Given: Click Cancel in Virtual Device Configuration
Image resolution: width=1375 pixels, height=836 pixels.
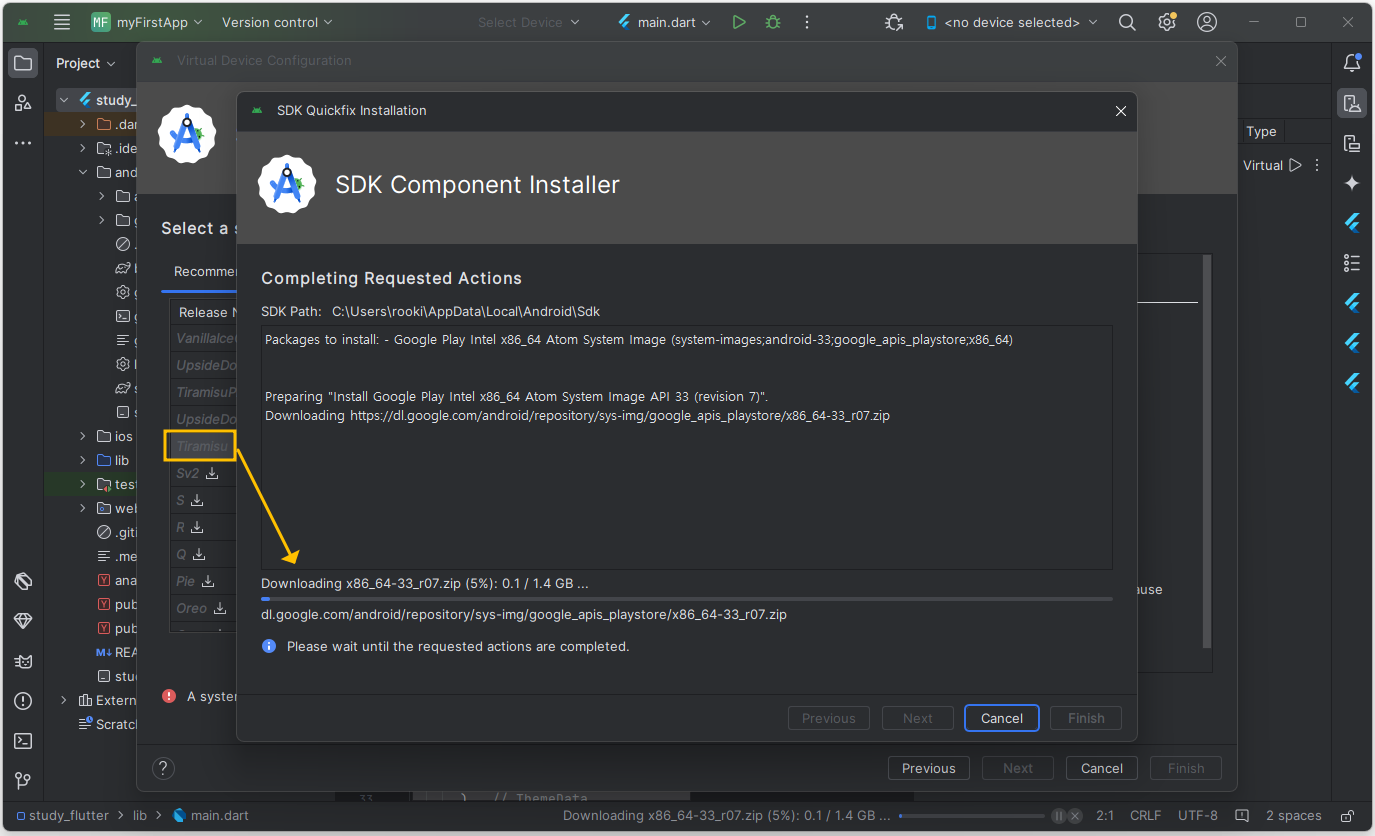Looking at the screenshot, I should [1102, 768].
